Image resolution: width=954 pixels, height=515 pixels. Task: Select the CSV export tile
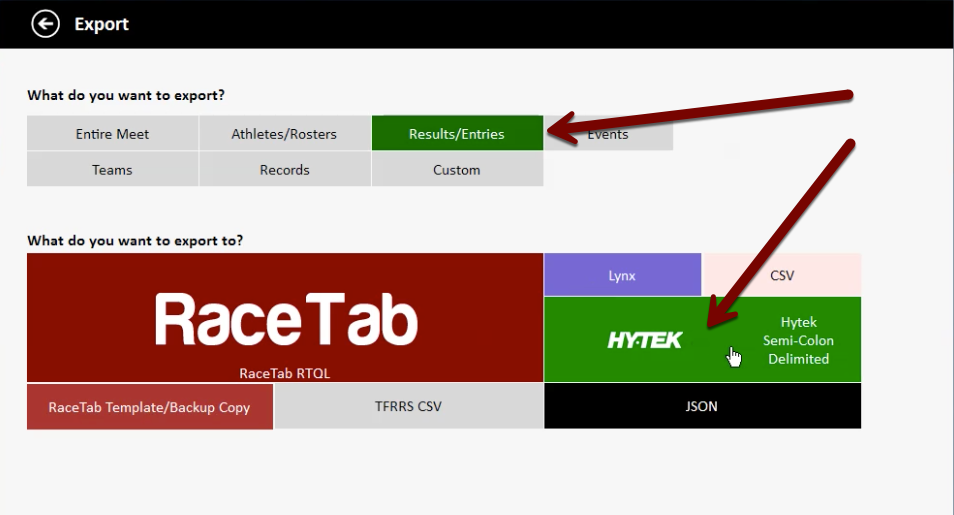click(x=782, y=275)
